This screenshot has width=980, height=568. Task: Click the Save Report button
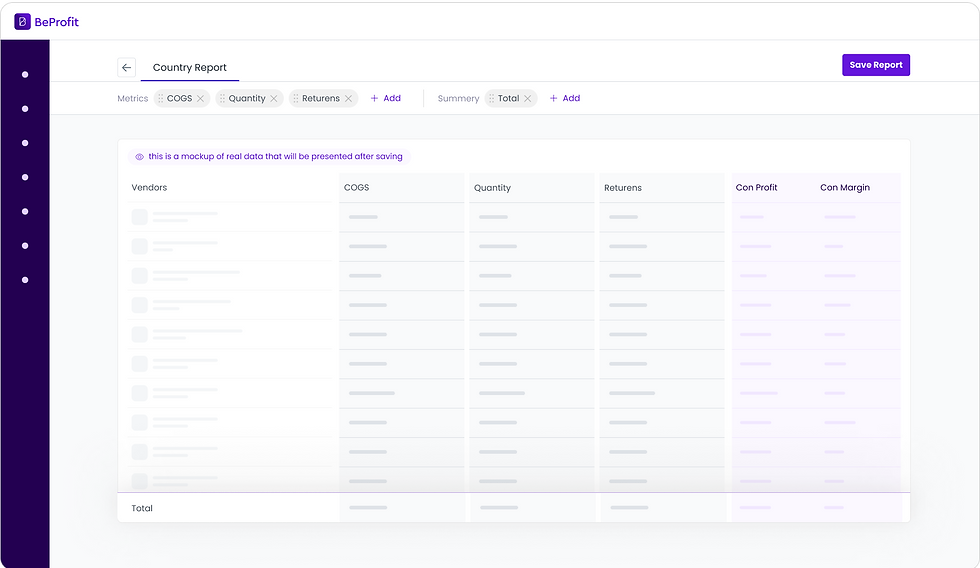tap(876, 65)
